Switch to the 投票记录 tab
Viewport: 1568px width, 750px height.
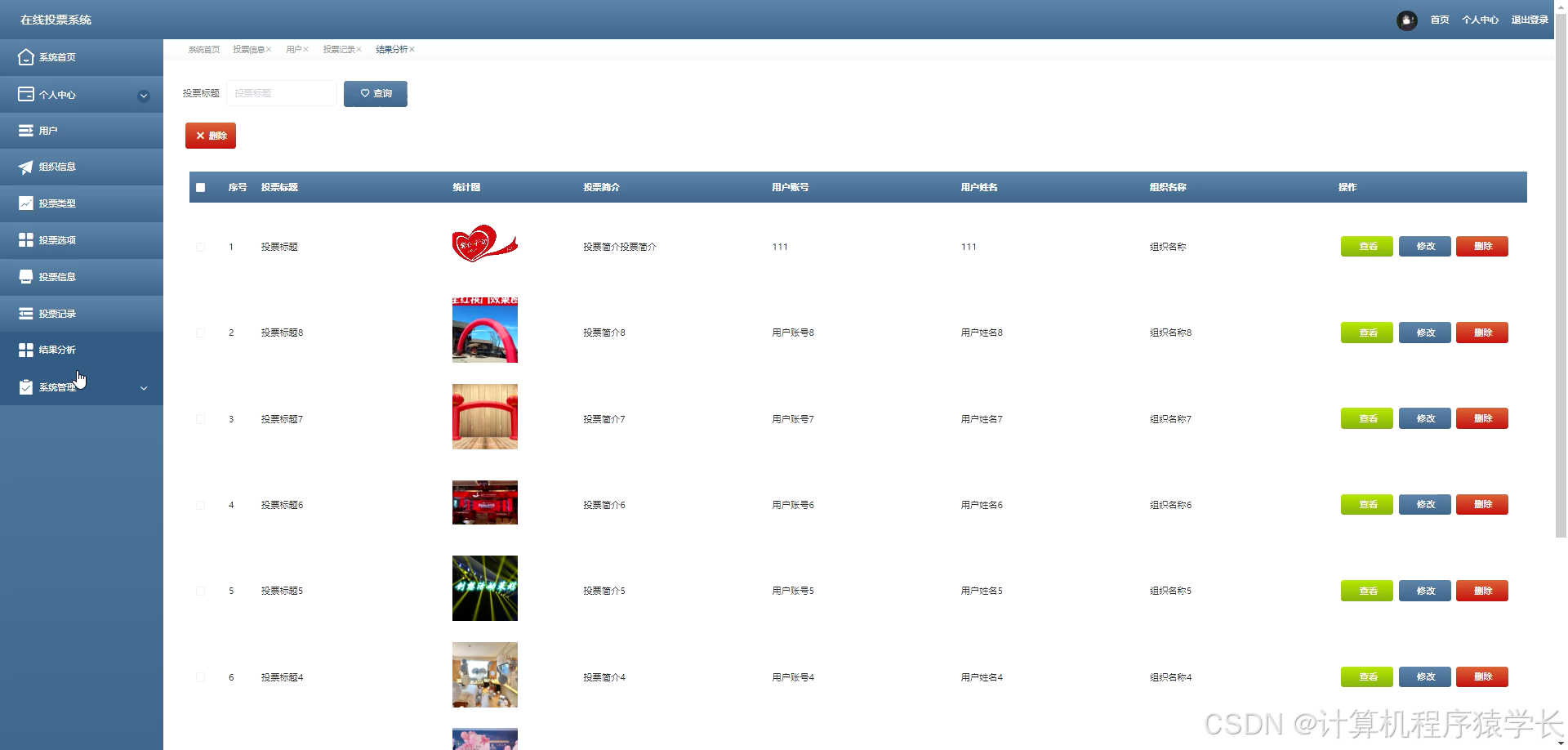point(338,50)
